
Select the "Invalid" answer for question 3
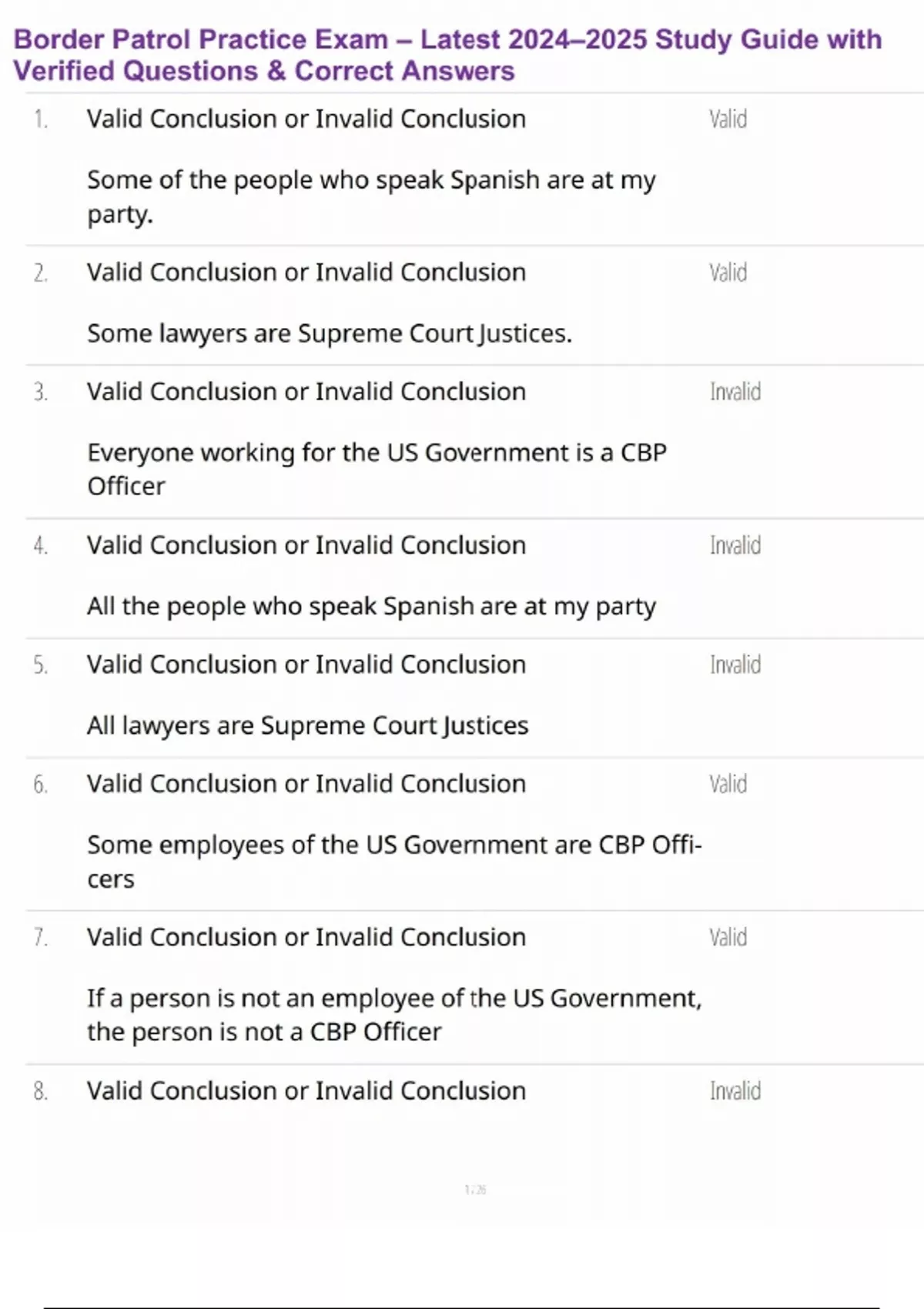click(x=735, y=392)
